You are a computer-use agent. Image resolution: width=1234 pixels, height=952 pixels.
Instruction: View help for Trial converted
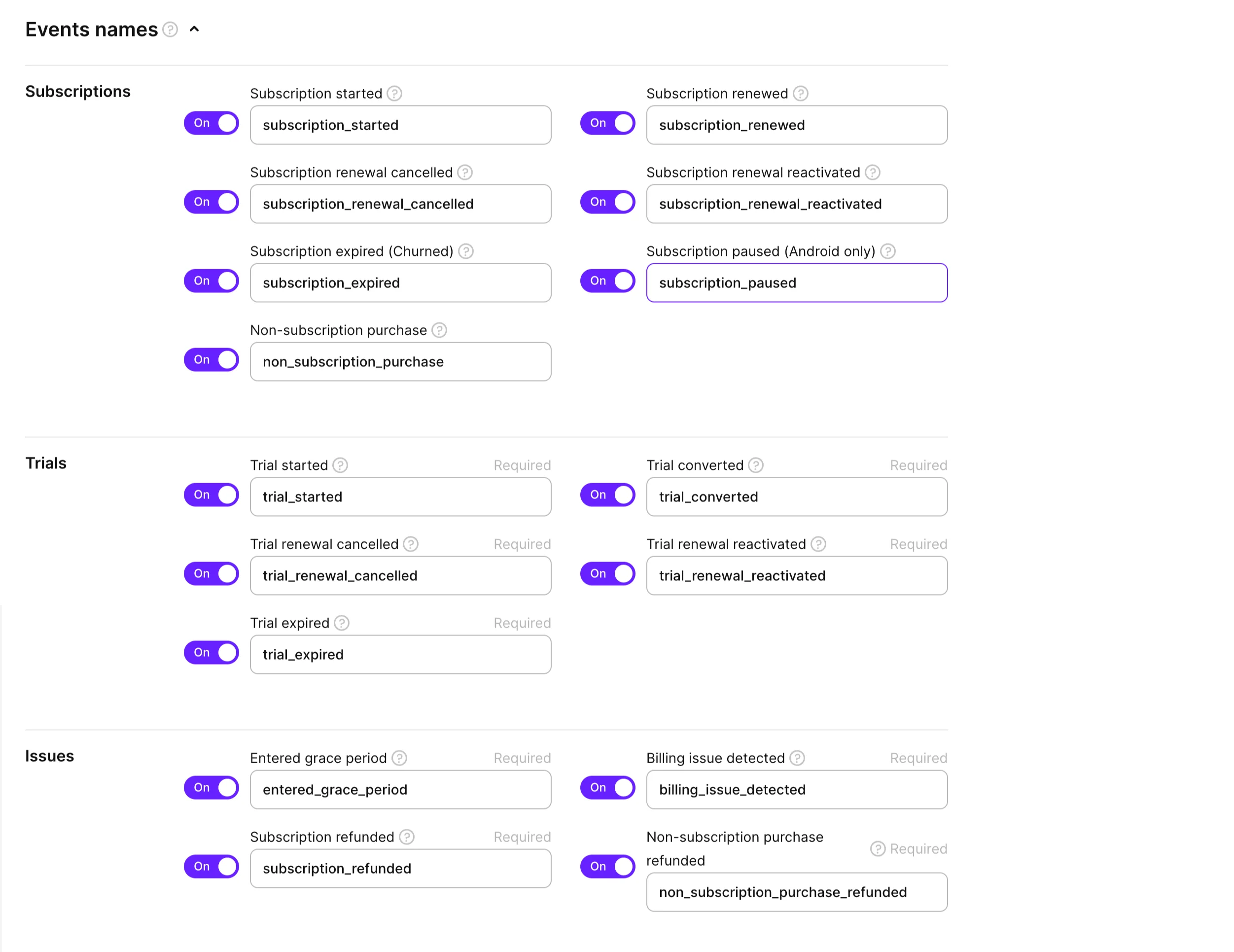[755, 465]
